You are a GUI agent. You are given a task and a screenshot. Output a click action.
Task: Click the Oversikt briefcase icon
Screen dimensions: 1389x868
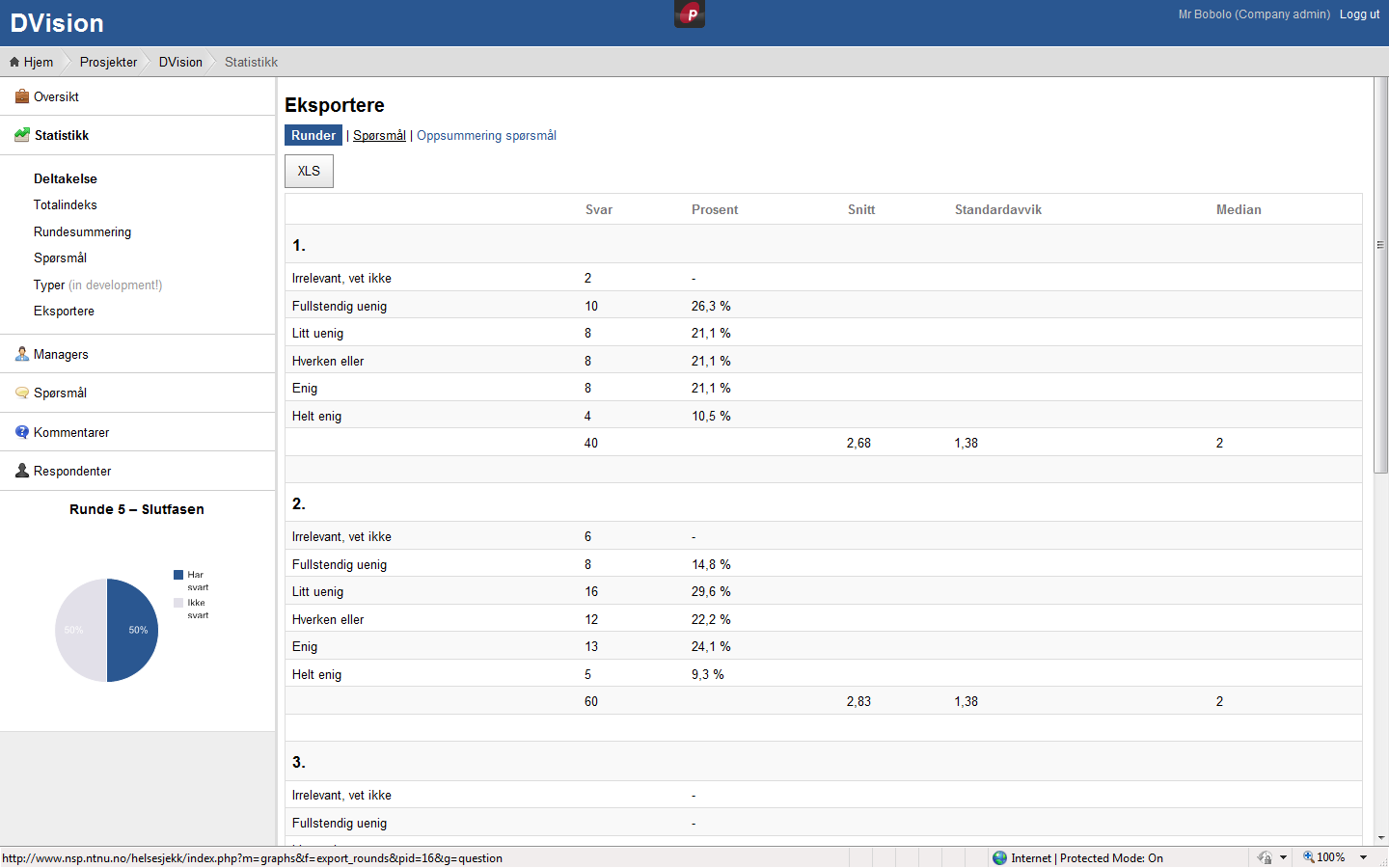22,96
